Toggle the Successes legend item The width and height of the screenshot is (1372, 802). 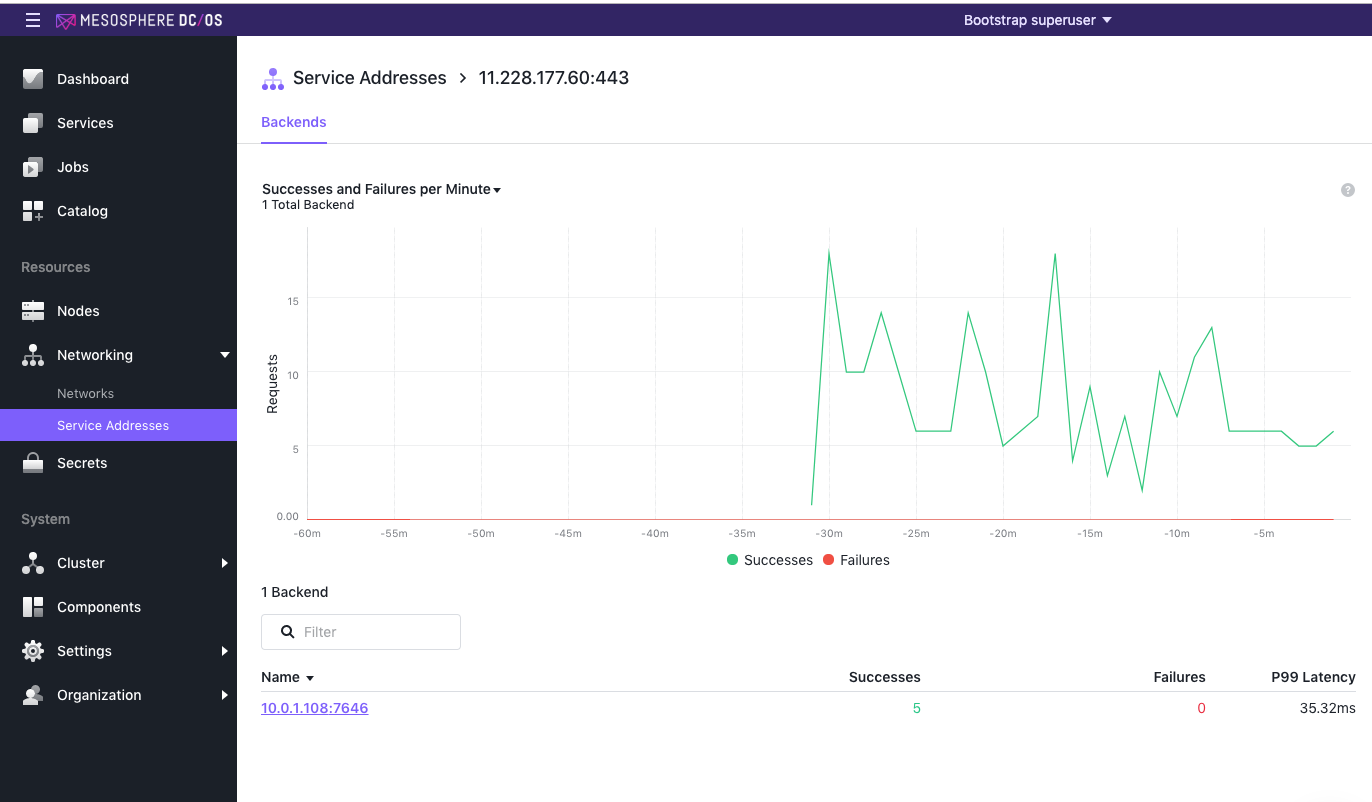[770, 560]
